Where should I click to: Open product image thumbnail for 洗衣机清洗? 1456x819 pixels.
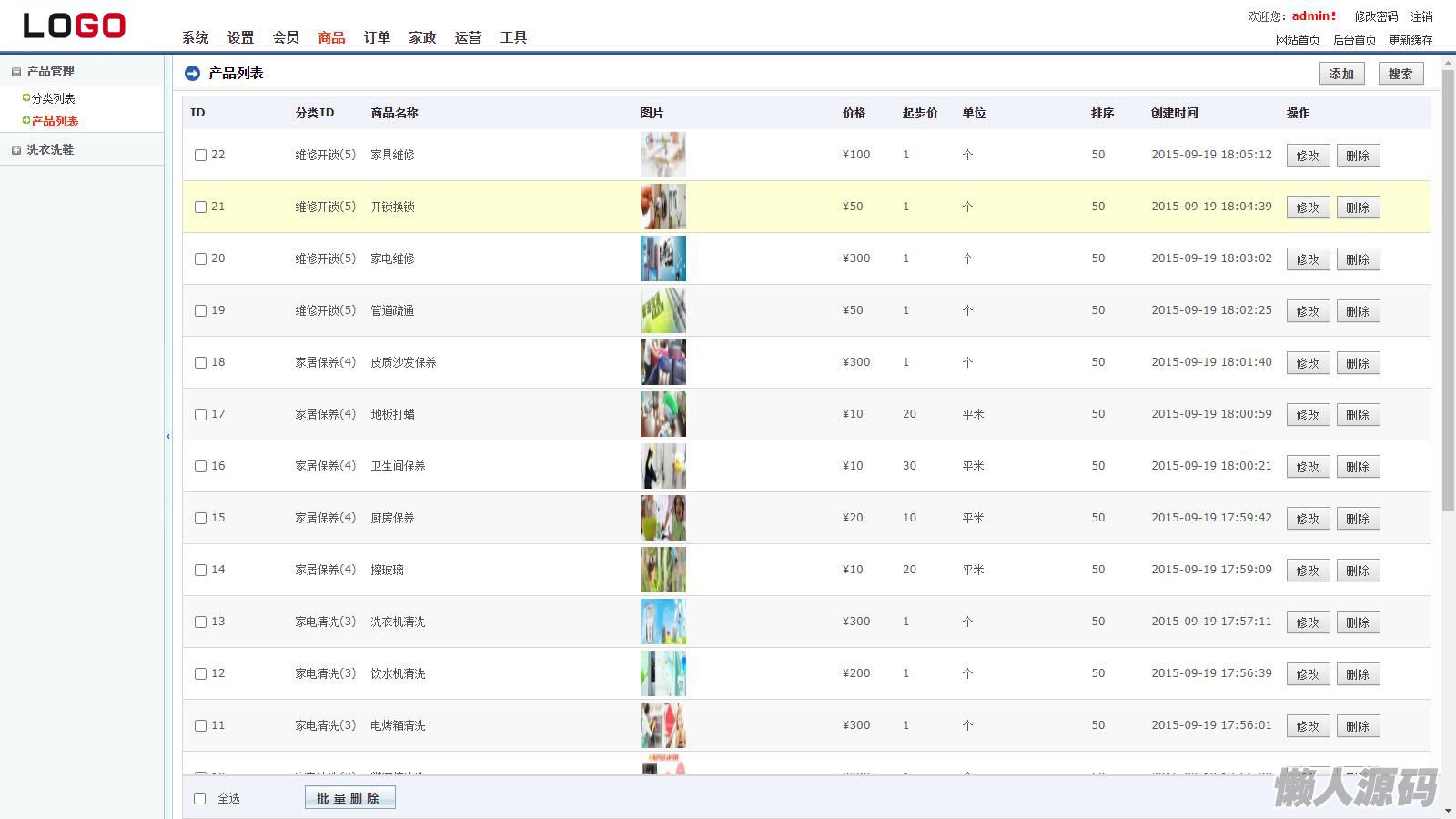(x=662, y=622)
